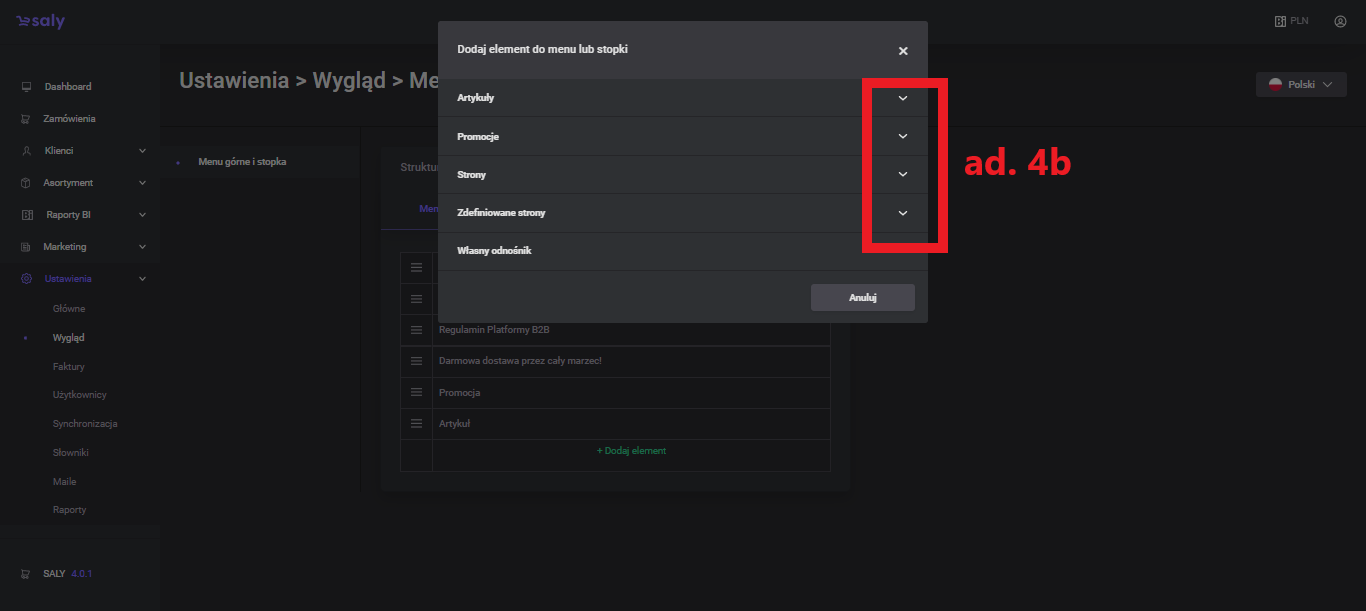Click drag handle beside Artykuł row
The image size is (1366, 611).
point(416,424)
